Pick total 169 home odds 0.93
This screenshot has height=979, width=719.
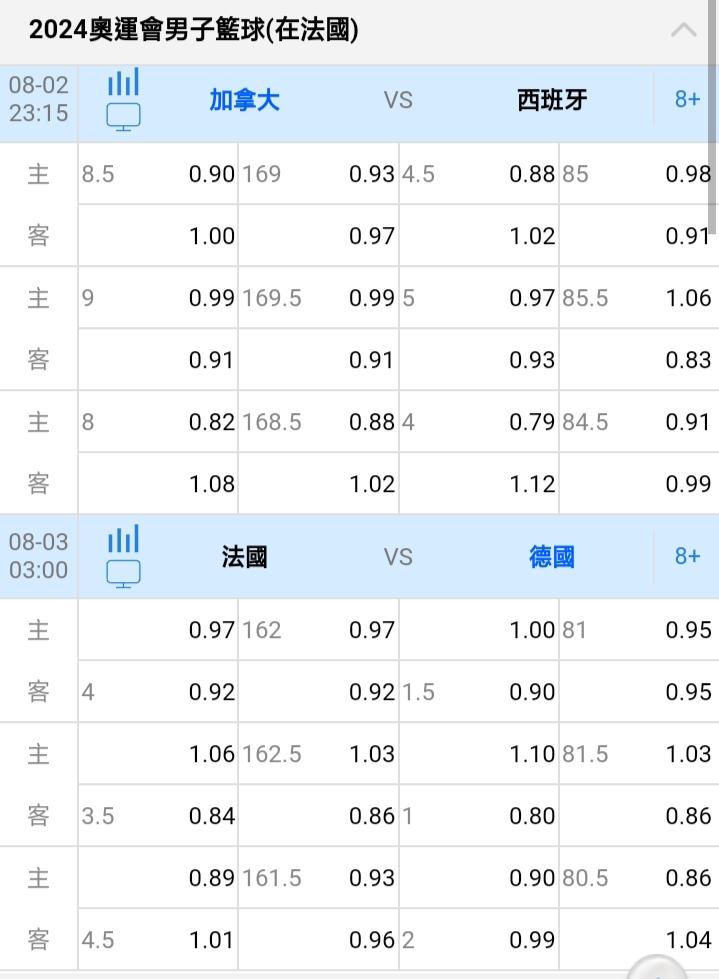[x=318, y=174]
